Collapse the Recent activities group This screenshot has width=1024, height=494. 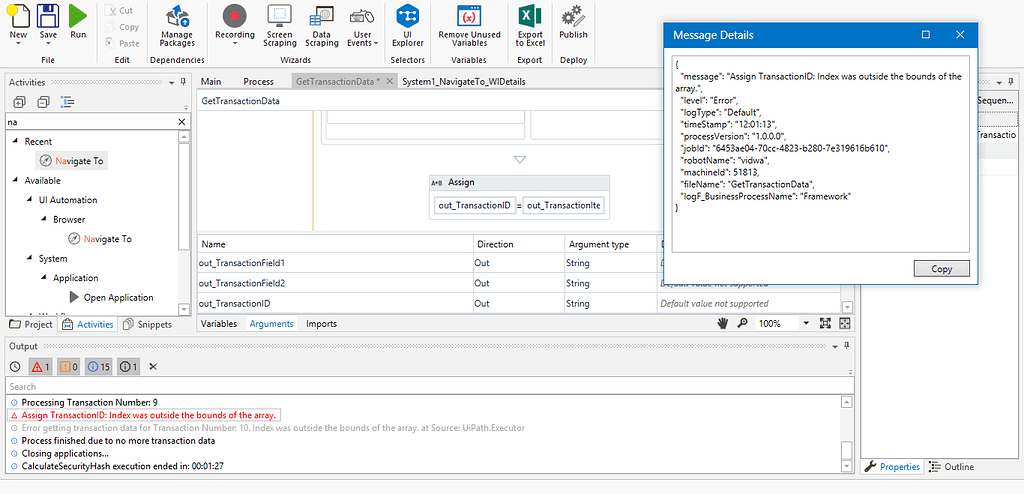coord(16,142)
